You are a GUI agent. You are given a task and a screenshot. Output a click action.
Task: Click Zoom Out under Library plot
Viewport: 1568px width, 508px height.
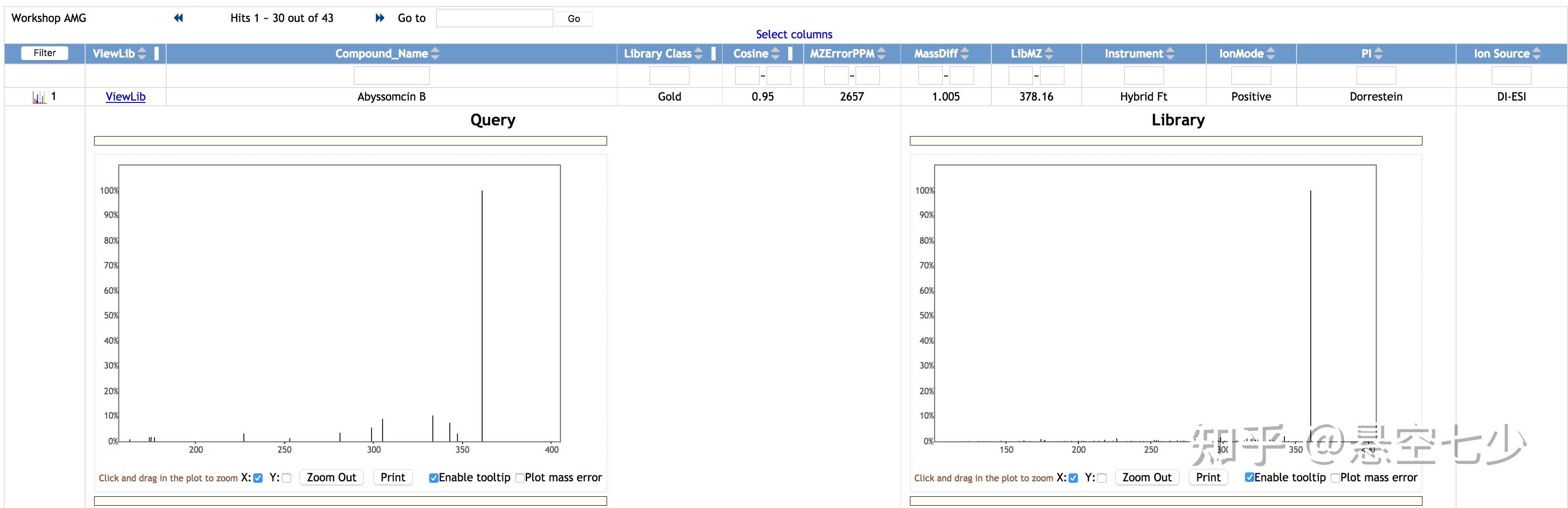(x=1147, y=478)
